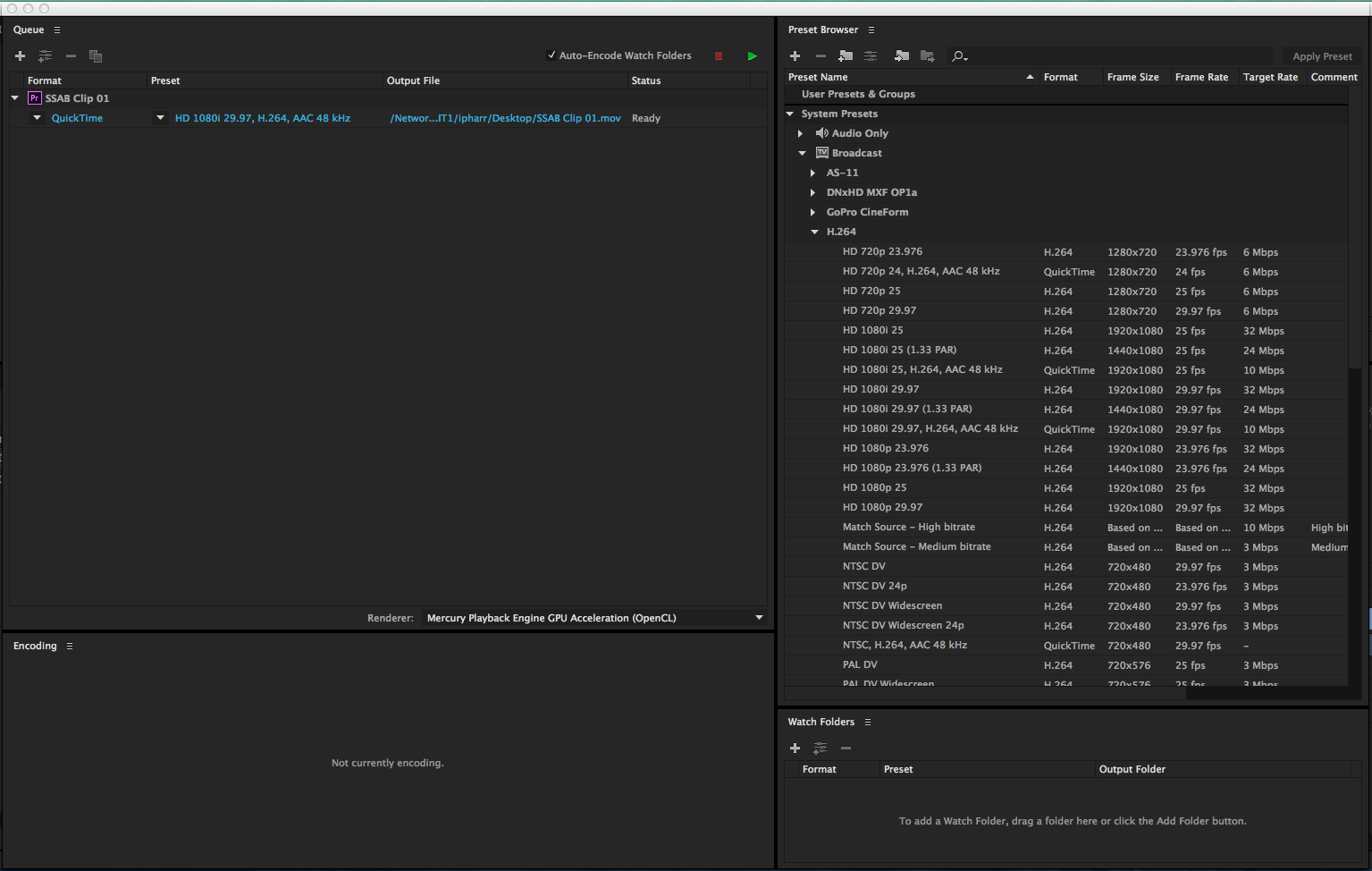
Task: Collapse the SSAB Clip 01 queue item
Action: [15, 98]
